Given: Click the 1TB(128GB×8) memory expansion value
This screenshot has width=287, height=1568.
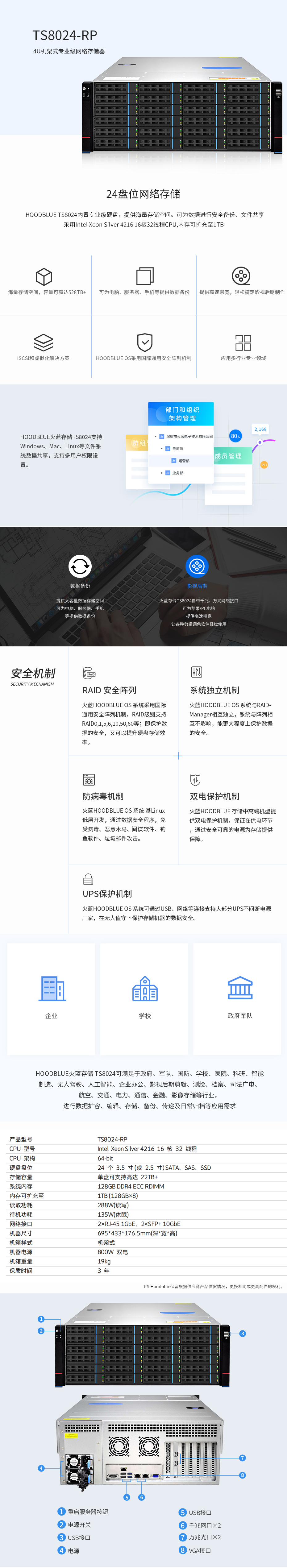Looking at the screenshot, I should (x=118, y=1196).
